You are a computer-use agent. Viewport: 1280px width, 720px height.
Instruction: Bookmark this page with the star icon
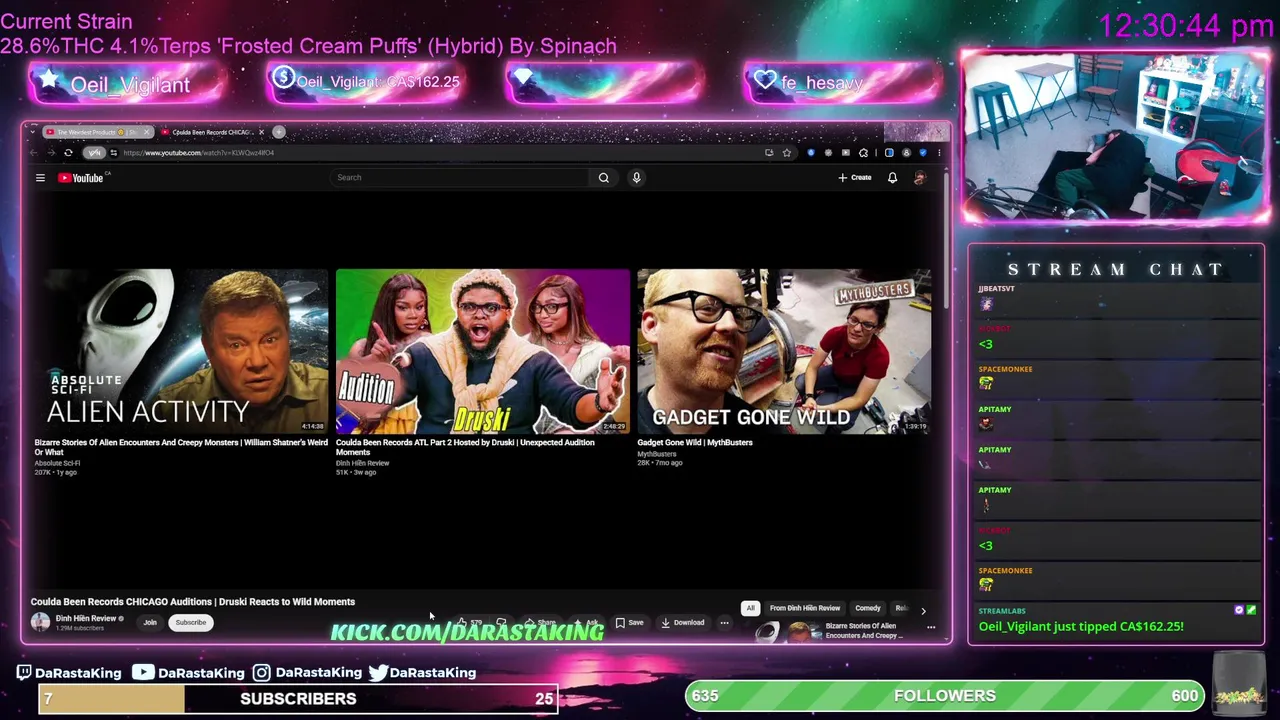[x=787, y=153]
